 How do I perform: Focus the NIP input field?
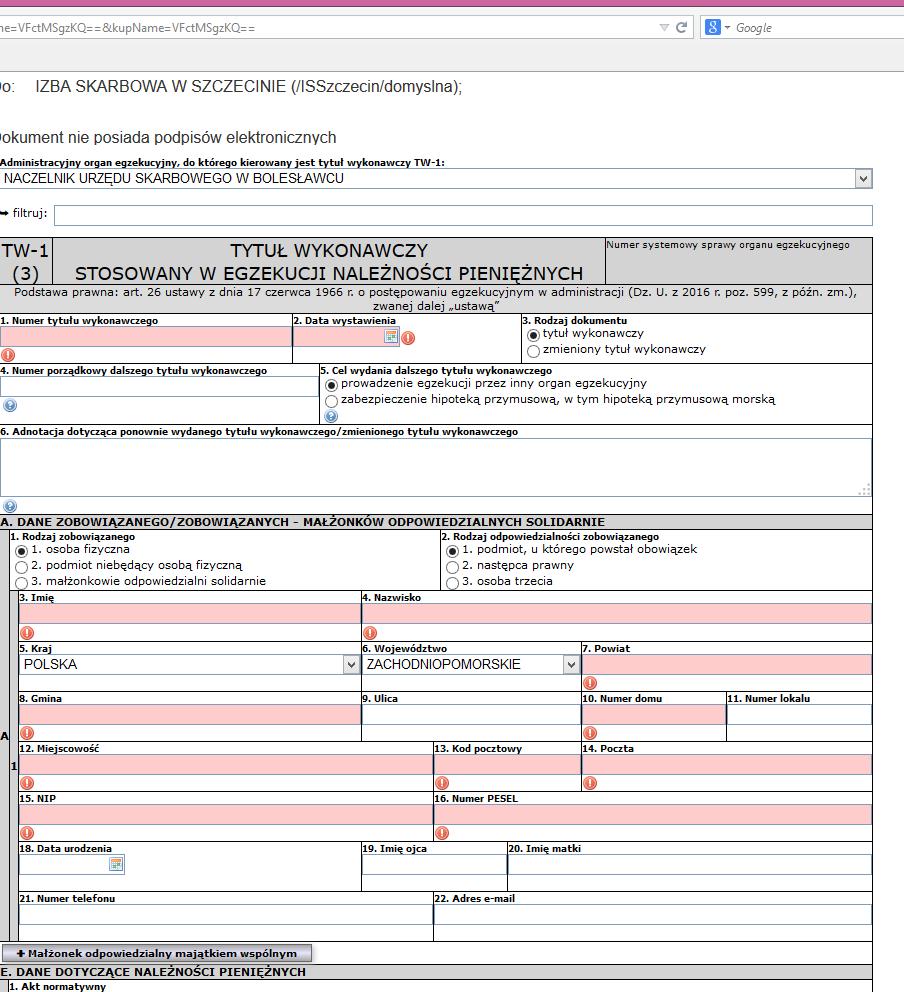click(x=226, y=814)
